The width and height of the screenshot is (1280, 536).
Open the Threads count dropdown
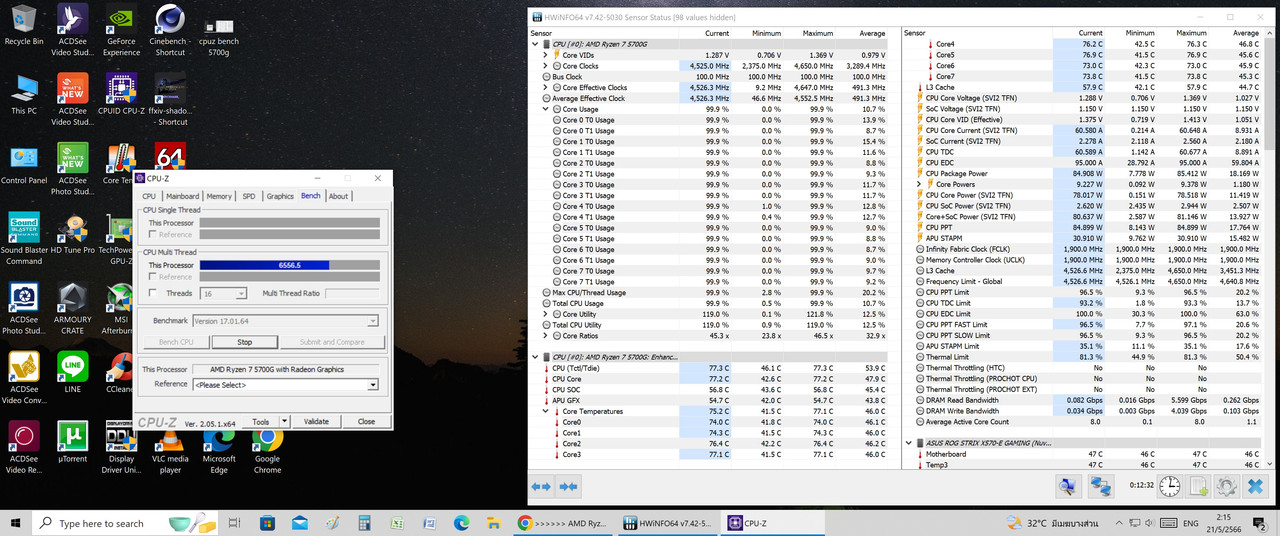tap(225, 293)
